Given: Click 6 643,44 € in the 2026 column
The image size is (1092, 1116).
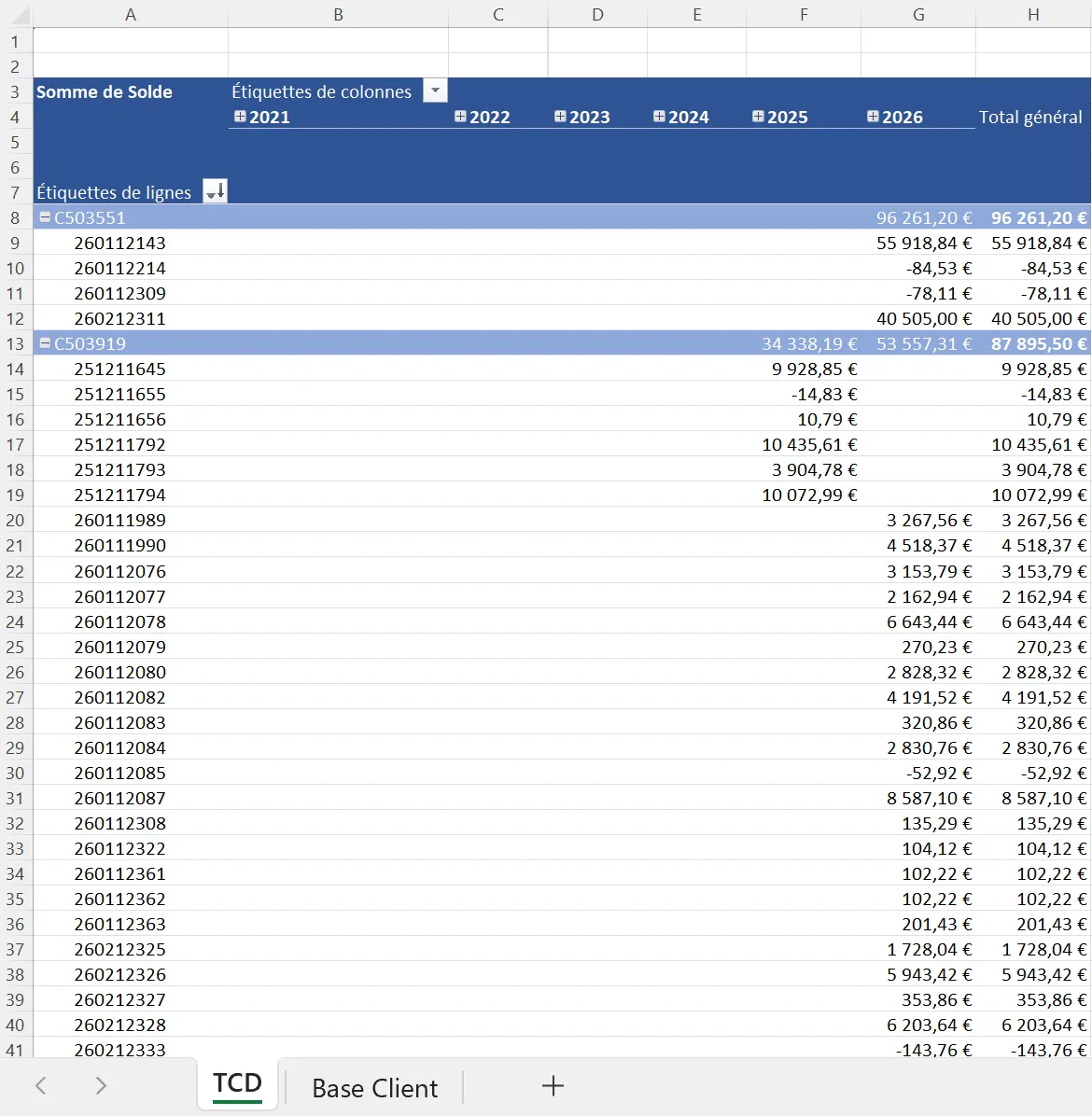Looking at the screenshot, I should click(x=929, y=621).
